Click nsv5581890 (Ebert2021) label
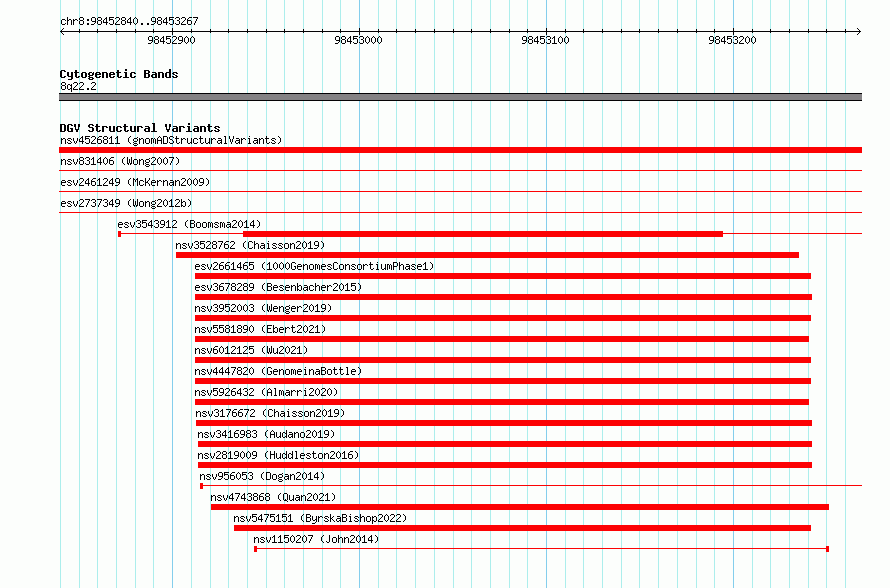The width and height of the screenshot is (890, 588). [x=261, y=329]
